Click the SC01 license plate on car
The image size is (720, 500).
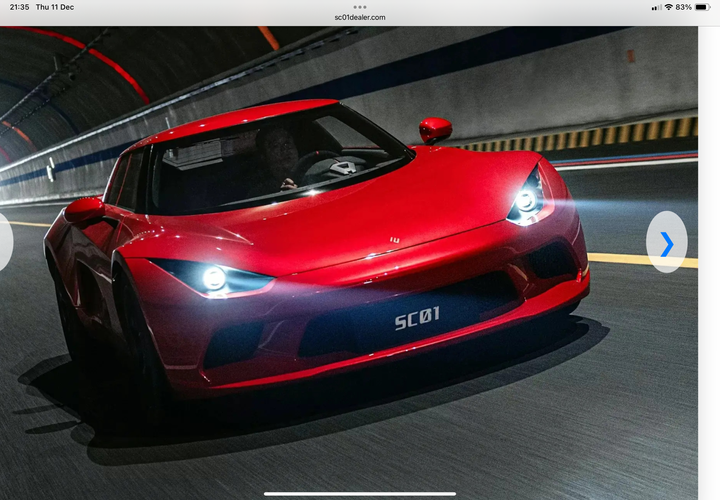(417, 320)
